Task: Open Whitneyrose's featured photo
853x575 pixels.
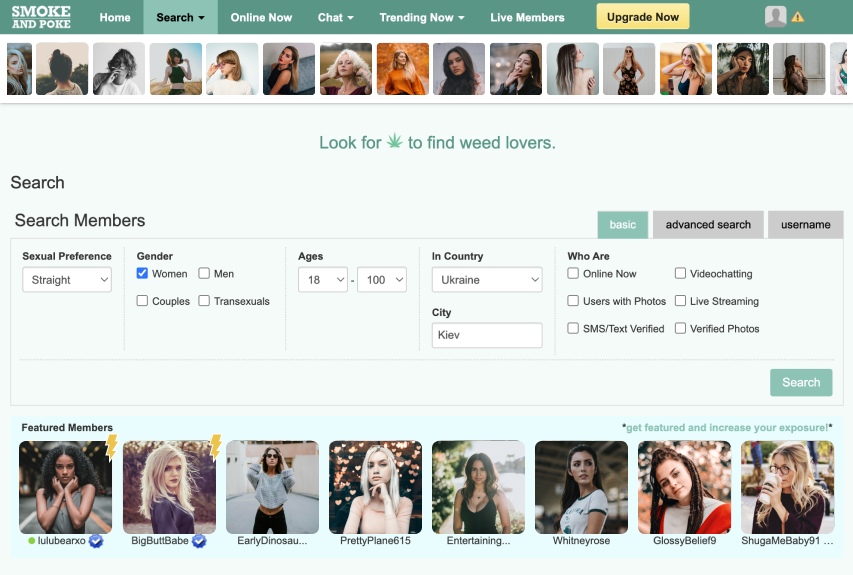Action: click(x=581, y=487)
